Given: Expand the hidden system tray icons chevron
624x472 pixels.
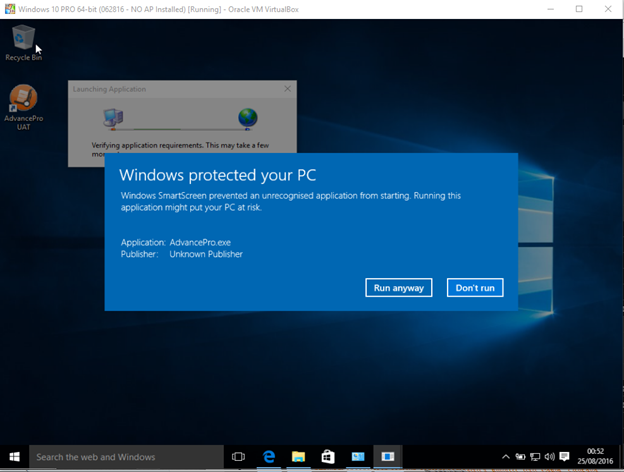Looking at the screenshot, I should [x=506, y=457].
